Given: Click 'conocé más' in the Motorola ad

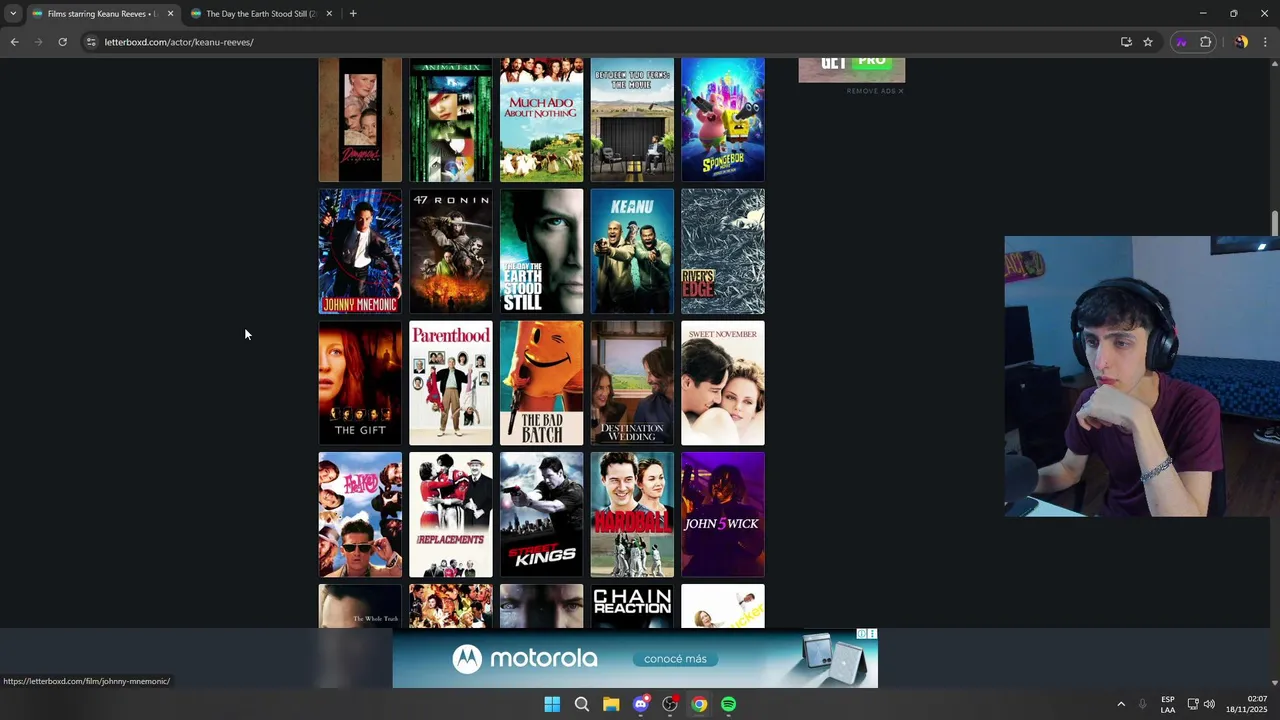Looking at the screenshot, I should (x=675, y=659).
